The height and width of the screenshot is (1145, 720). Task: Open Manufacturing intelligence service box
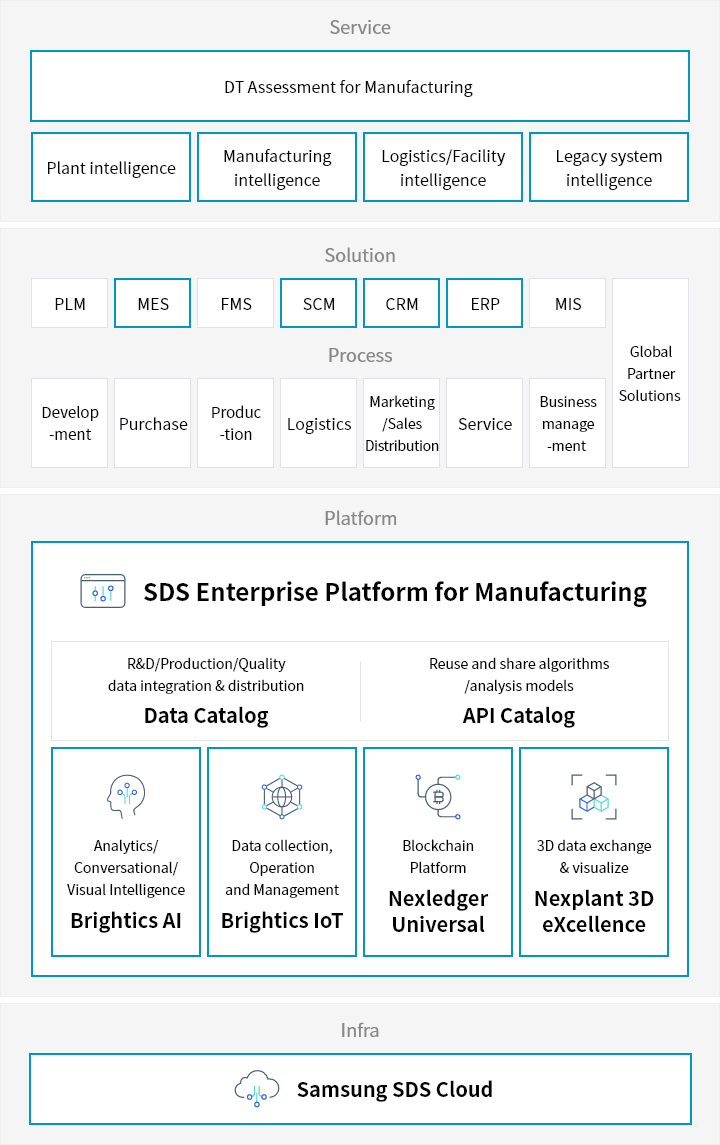click(277, 167)
